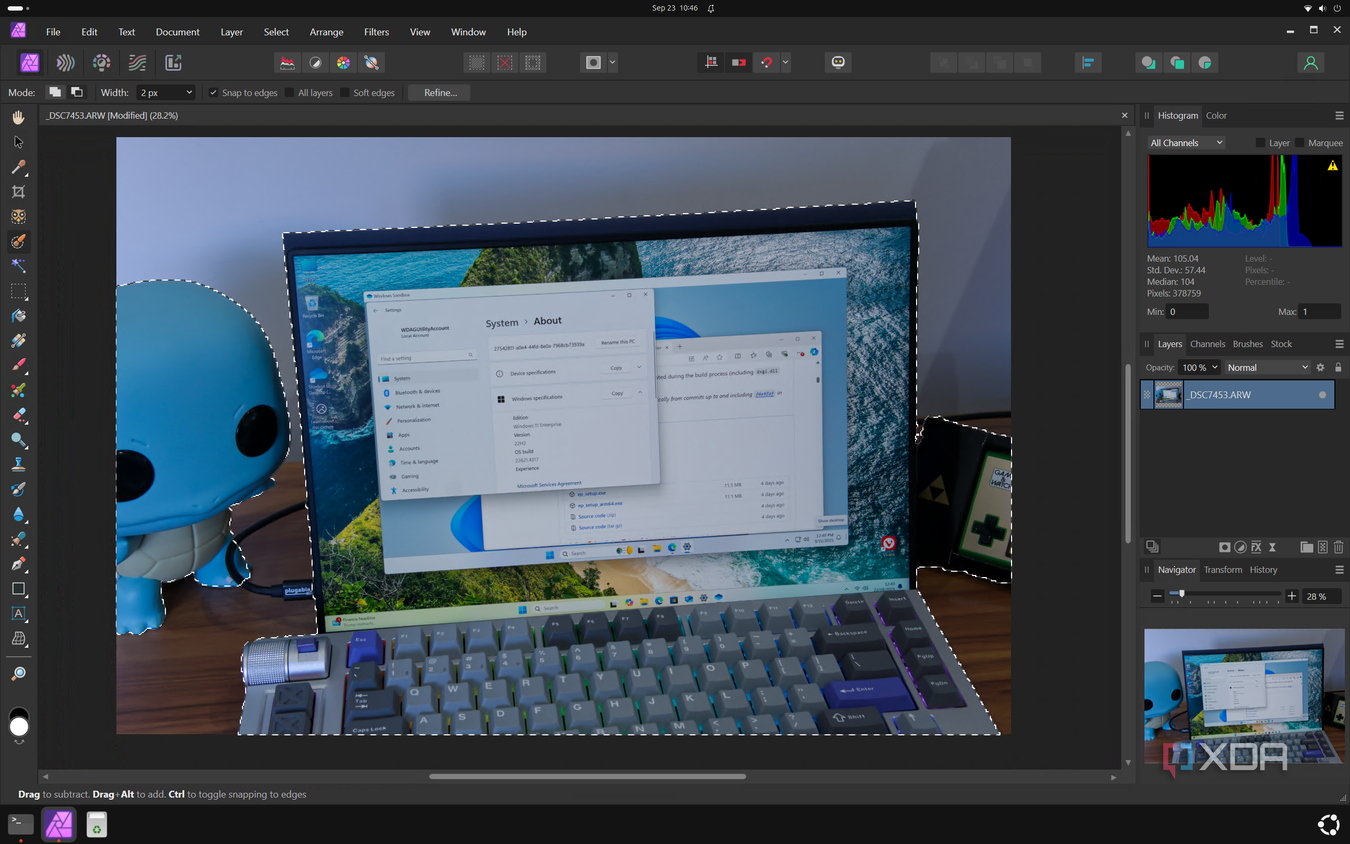
Task: Apply Auto White Balance from the toolbar
Action: 371,63
